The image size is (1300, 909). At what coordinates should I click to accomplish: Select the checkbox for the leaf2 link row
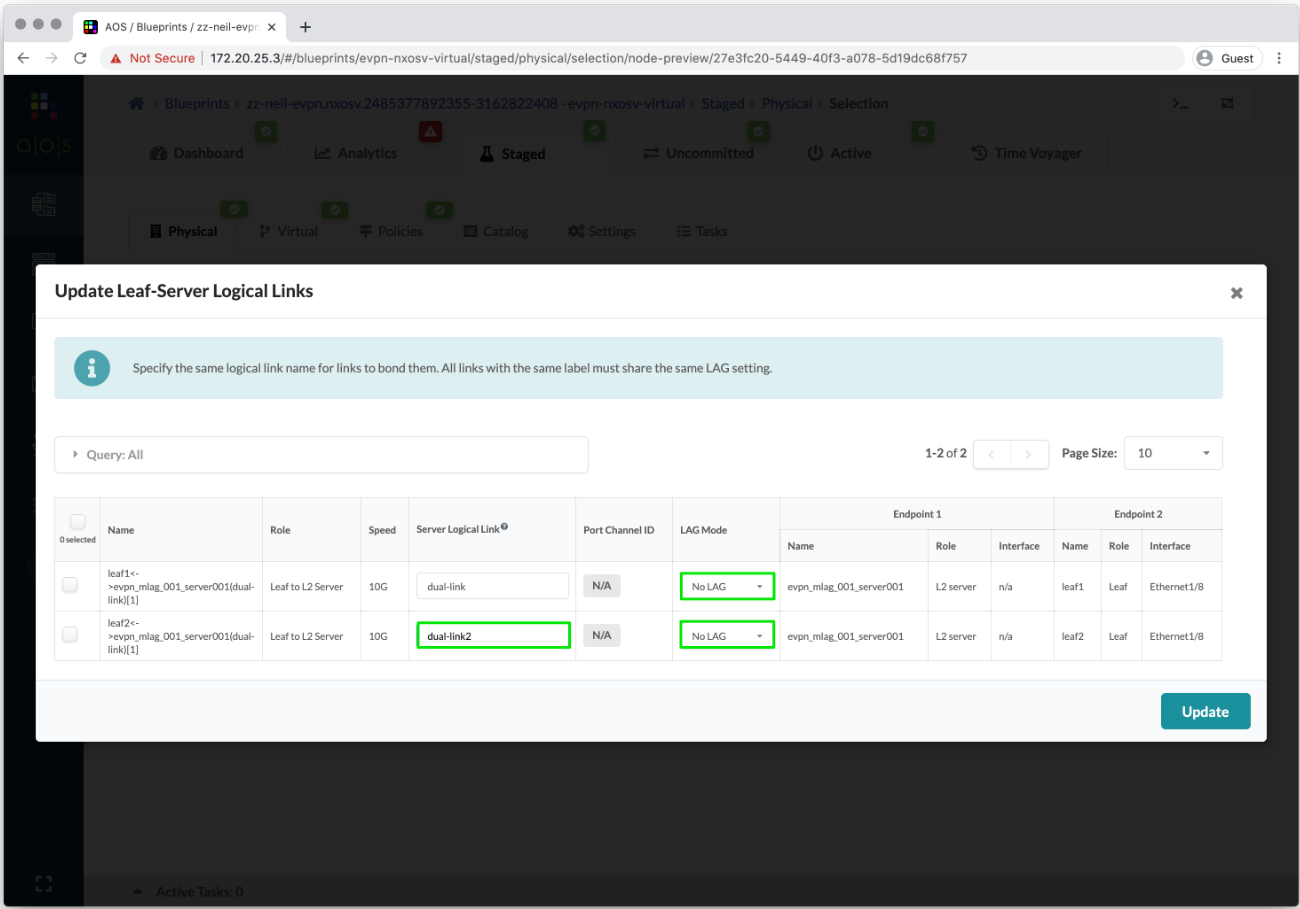[x=69, y=634]
